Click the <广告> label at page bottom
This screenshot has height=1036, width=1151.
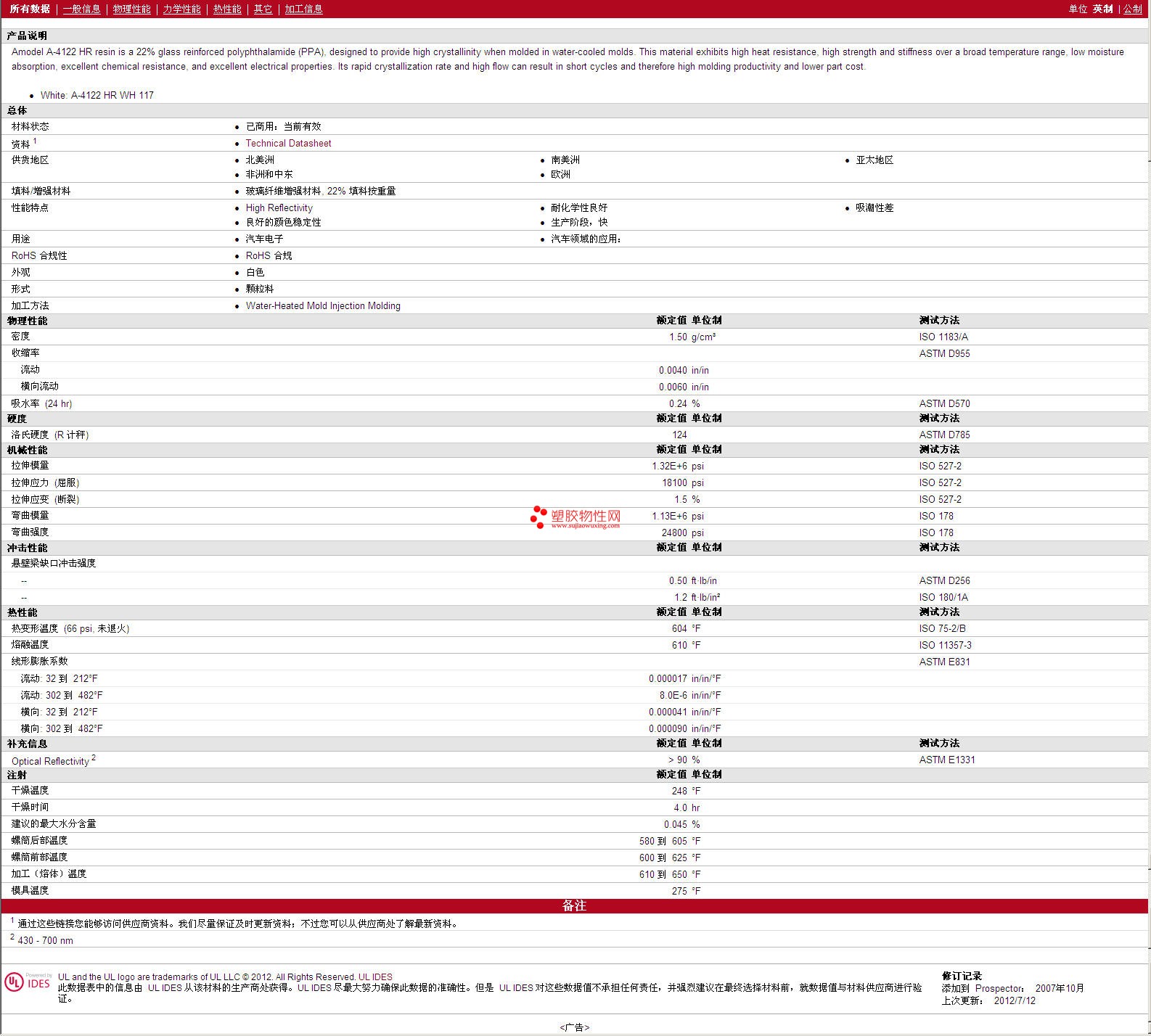(575, 1027)
